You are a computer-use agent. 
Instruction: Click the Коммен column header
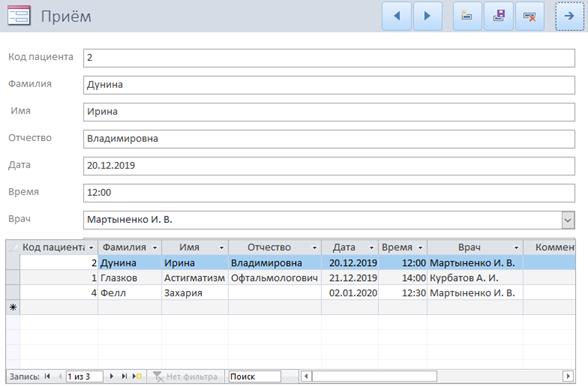coord(549,248)
